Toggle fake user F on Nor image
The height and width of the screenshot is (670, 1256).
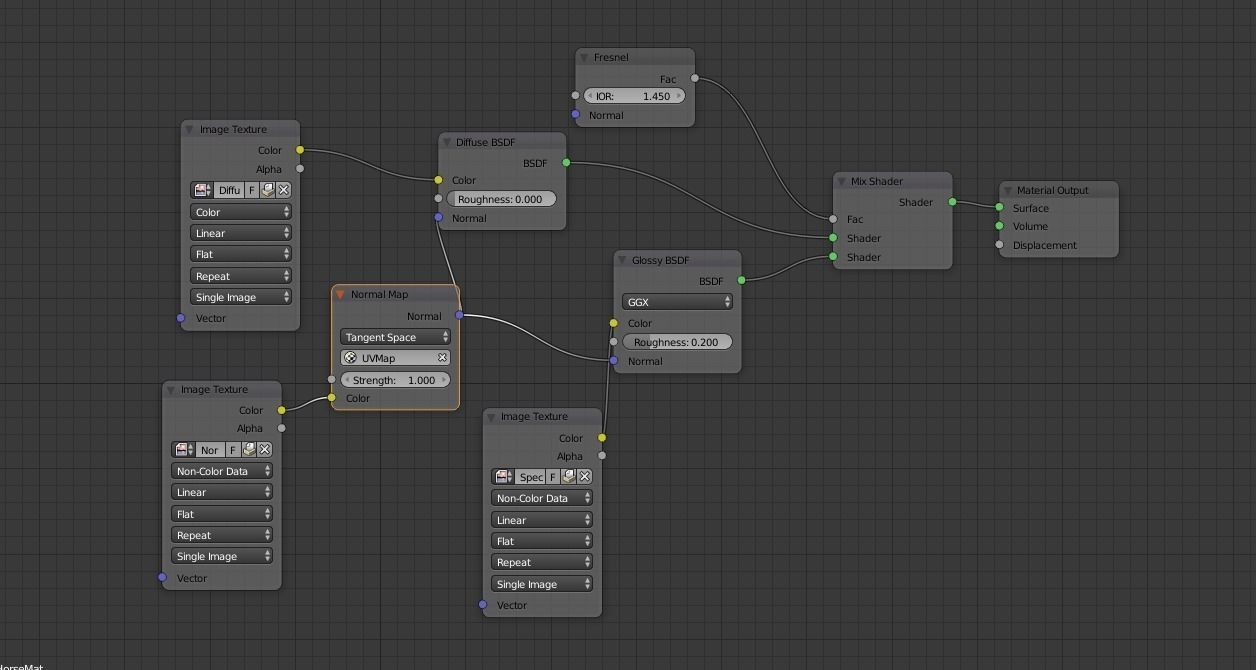[x=233, y=450]
